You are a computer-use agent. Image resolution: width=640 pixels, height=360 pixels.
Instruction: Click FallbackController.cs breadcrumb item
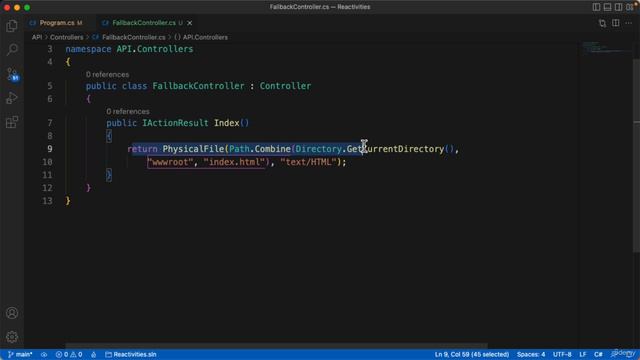coord(133,37)
